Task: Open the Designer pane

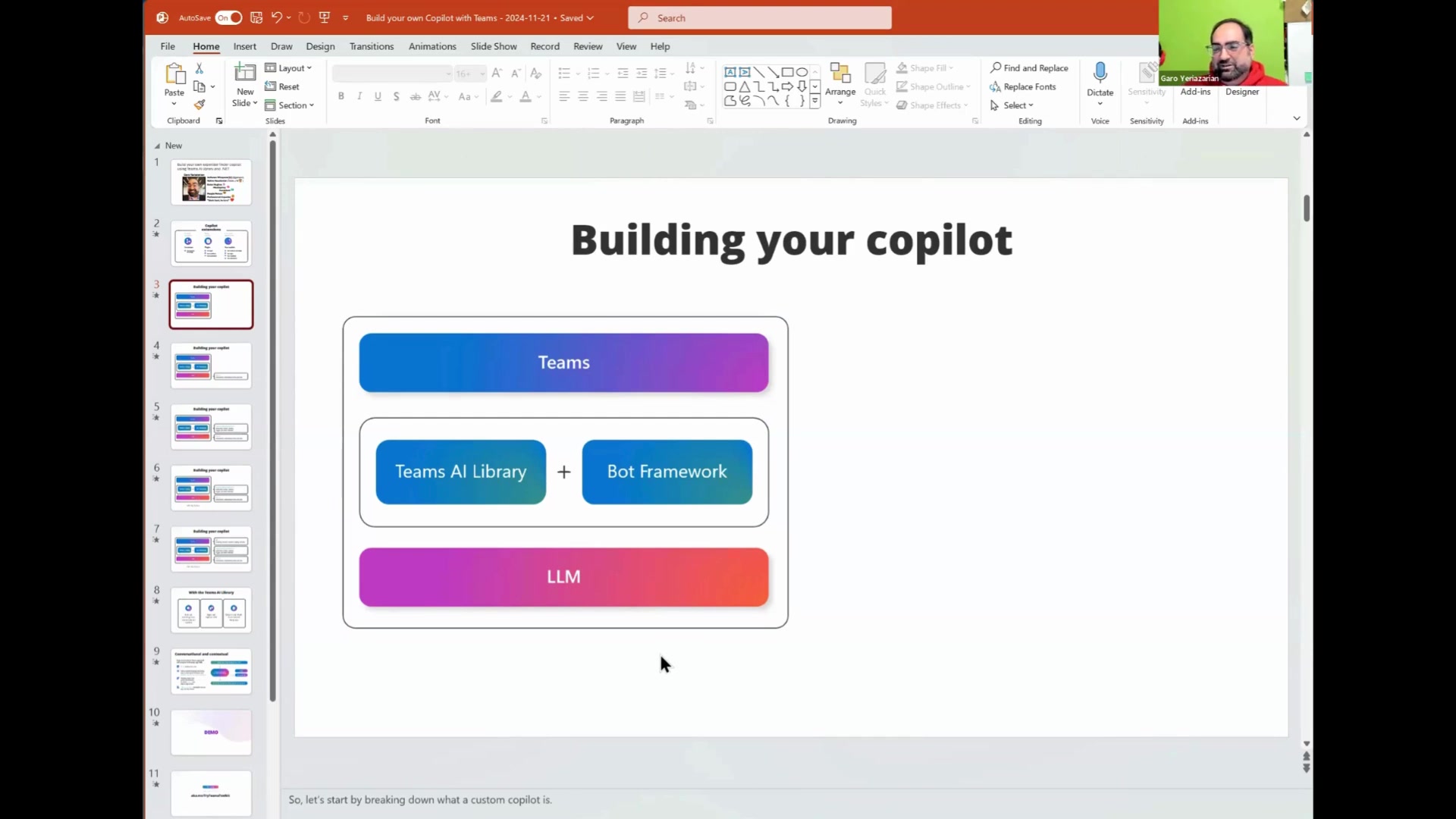Action: pyautogui.click(x=1242, y=92)
